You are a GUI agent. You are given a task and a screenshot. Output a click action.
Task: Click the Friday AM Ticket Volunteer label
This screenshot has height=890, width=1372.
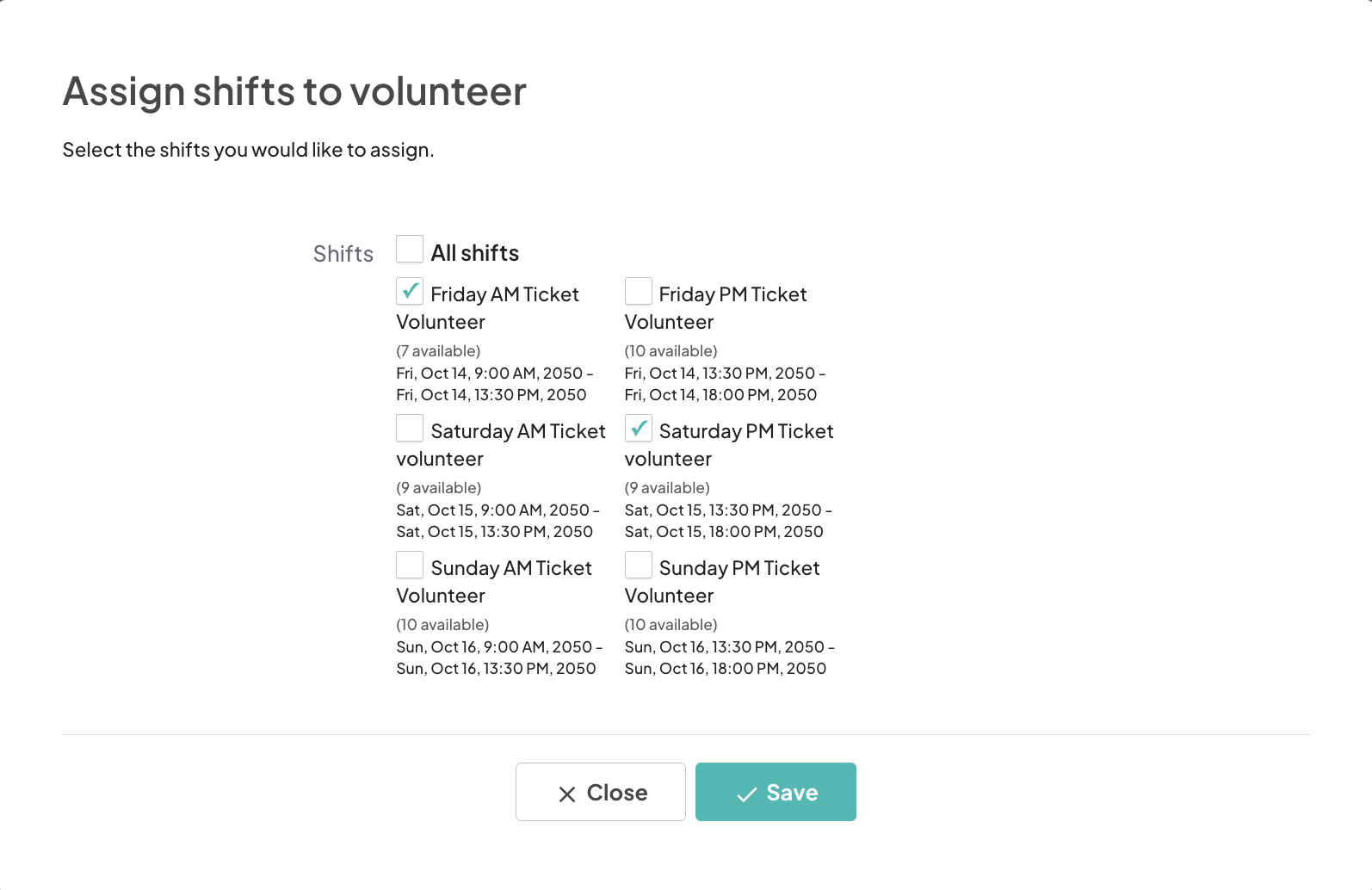pos(504,295)
